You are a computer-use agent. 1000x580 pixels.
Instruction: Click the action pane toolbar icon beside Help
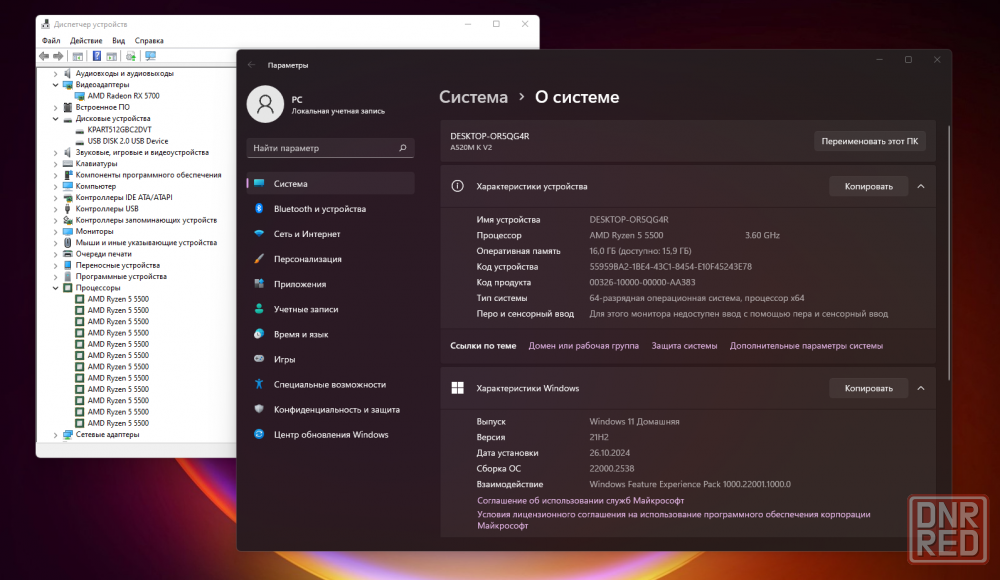point(112,56)
